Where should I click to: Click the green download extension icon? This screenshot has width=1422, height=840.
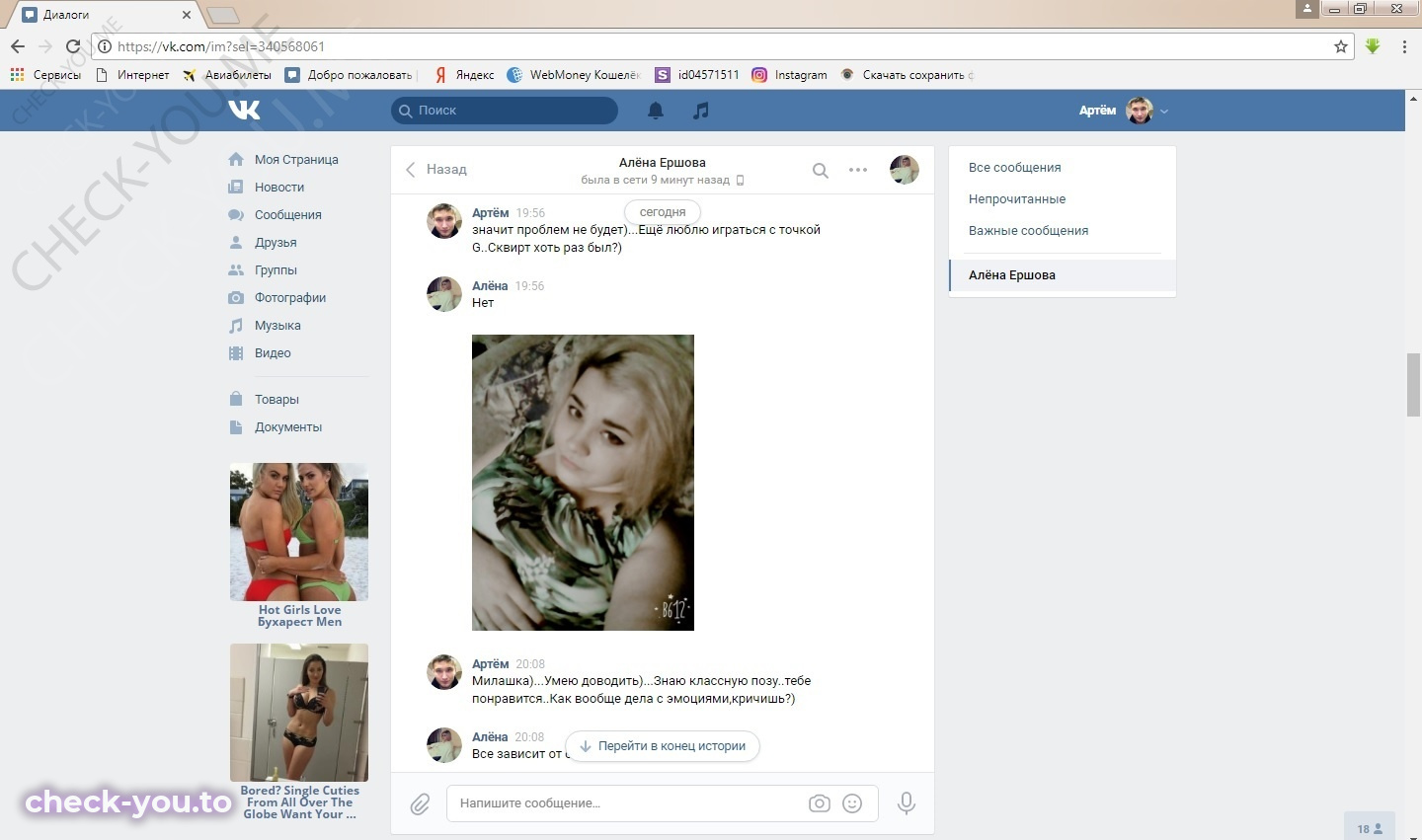point(1373,46)
